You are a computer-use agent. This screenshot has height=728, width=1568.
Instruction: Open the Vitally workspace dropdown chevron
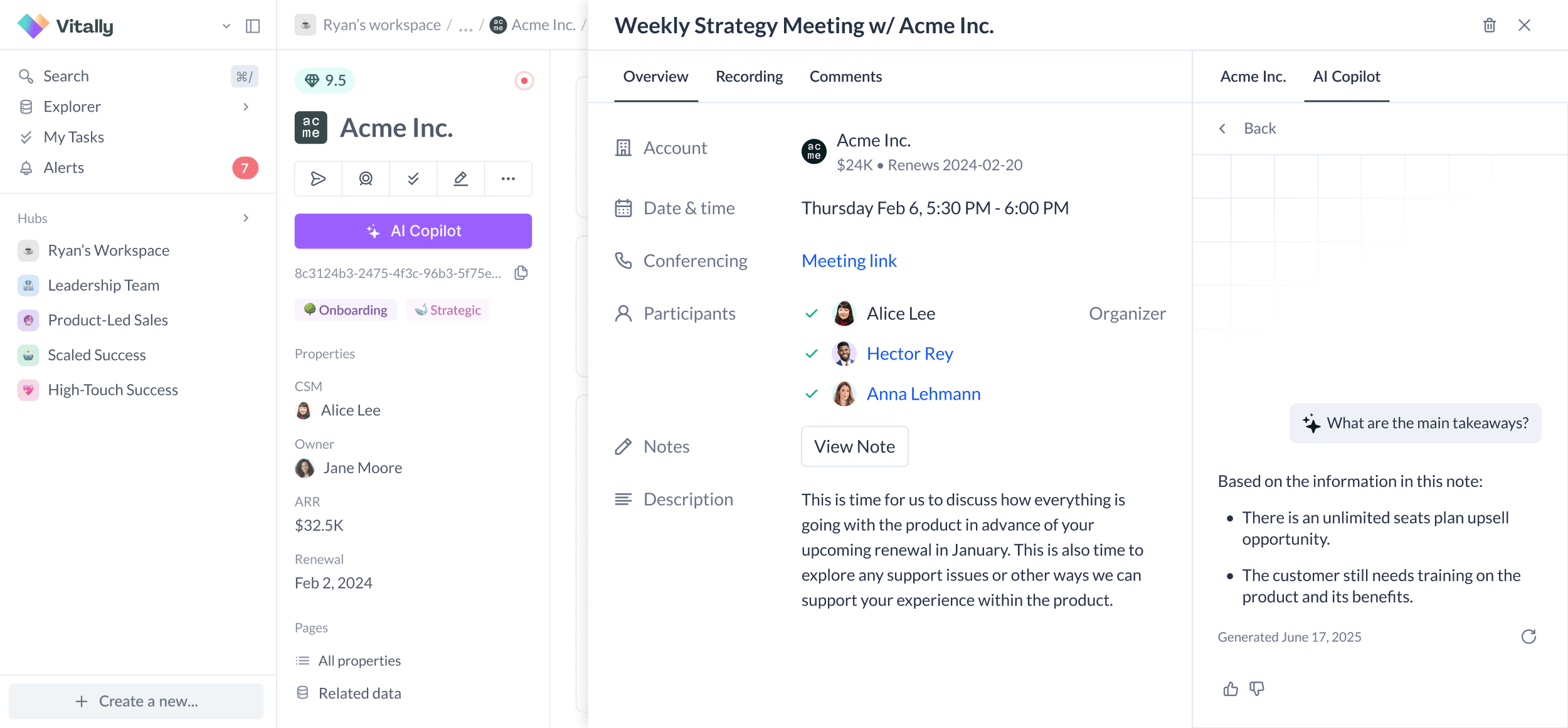tap(226, 26)
